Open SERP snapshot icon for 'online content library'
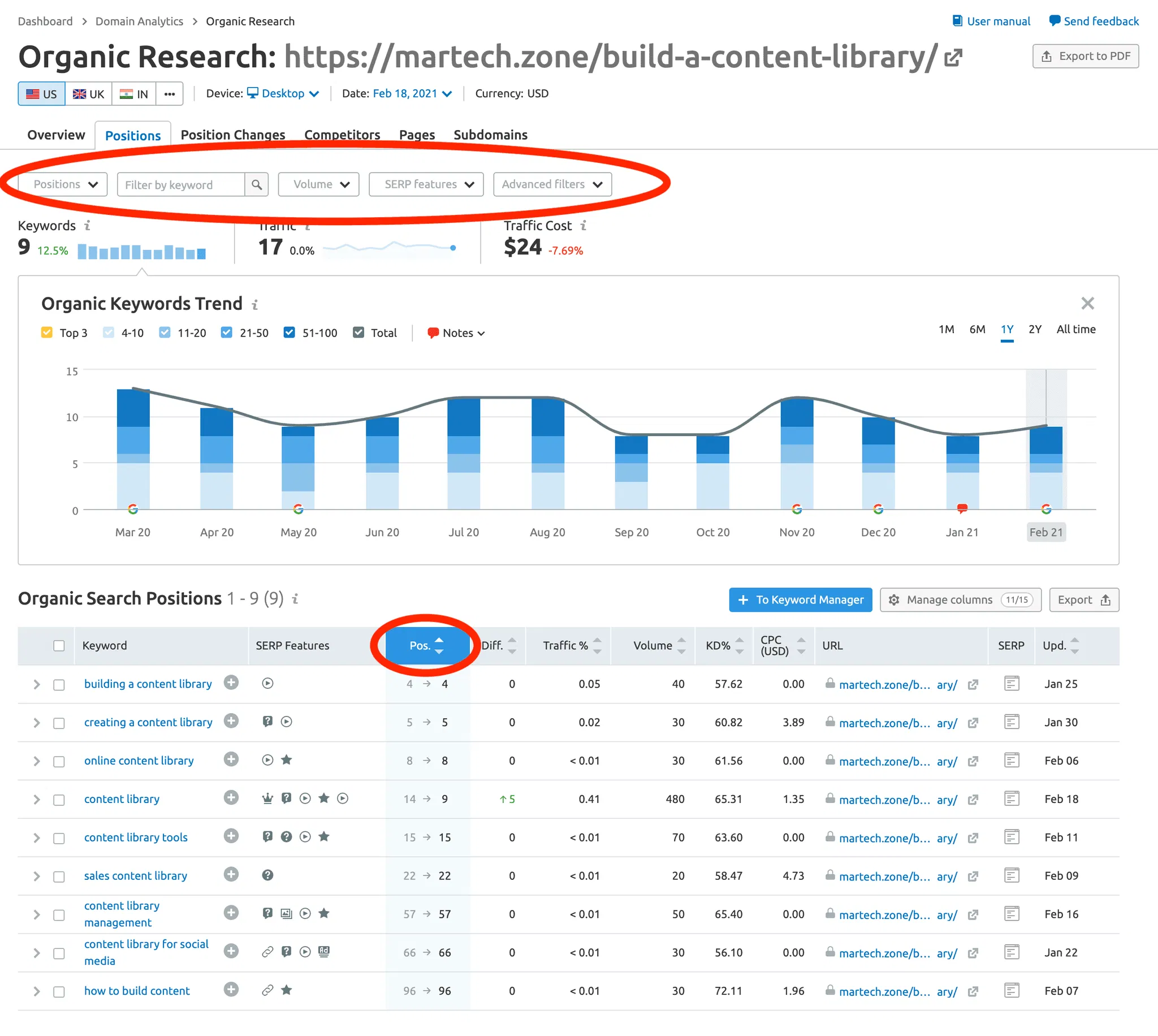 [x=1010, y=760]
